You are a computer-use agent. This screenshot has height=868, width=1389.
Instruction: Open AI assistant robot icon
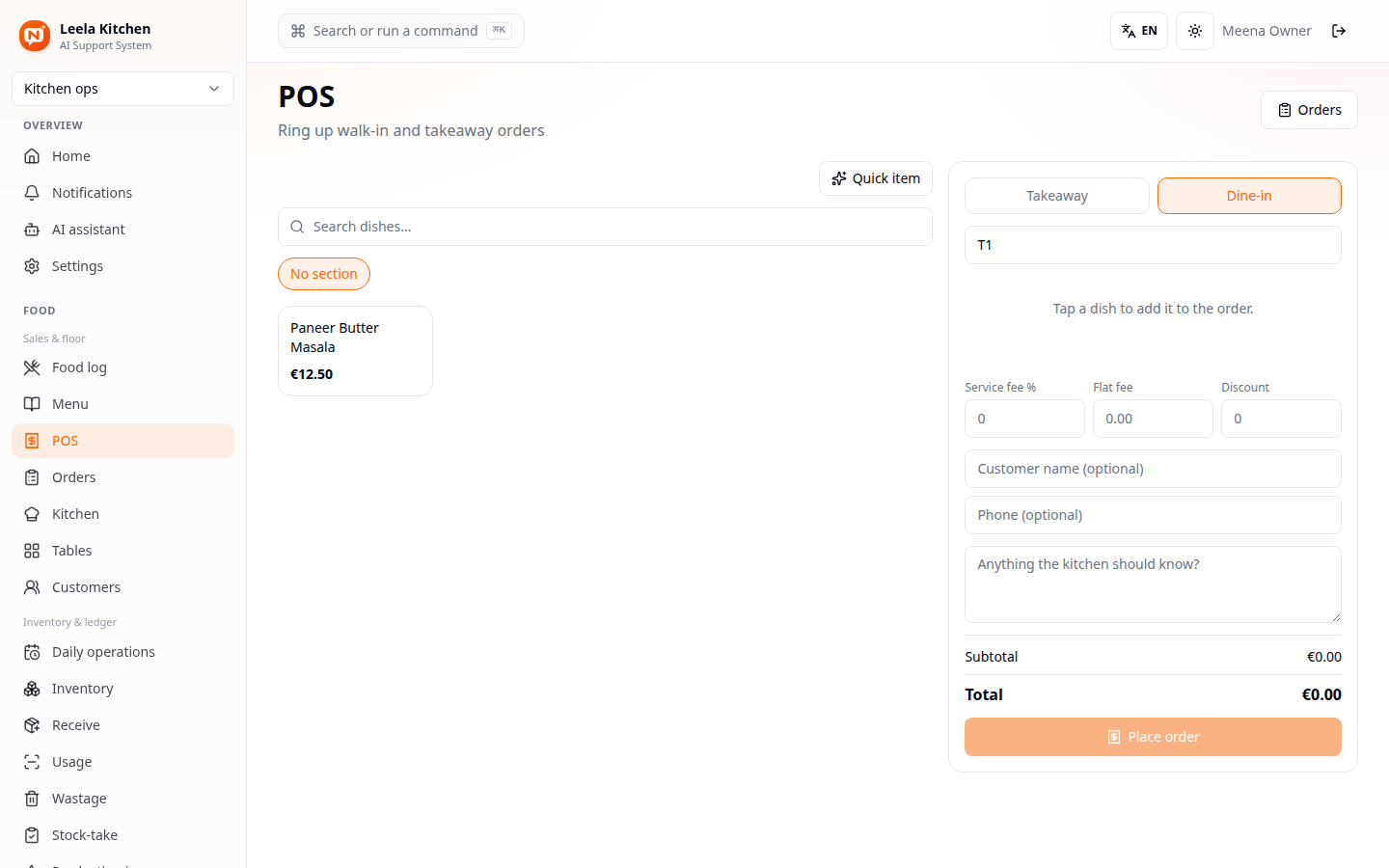[x=32, y=230]
